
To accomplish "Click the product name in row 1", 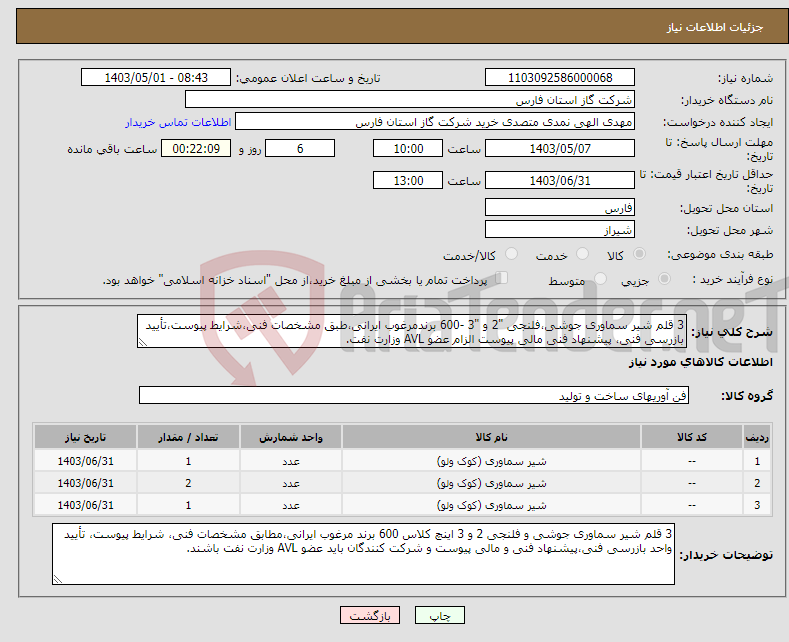I will coord(491,461).
